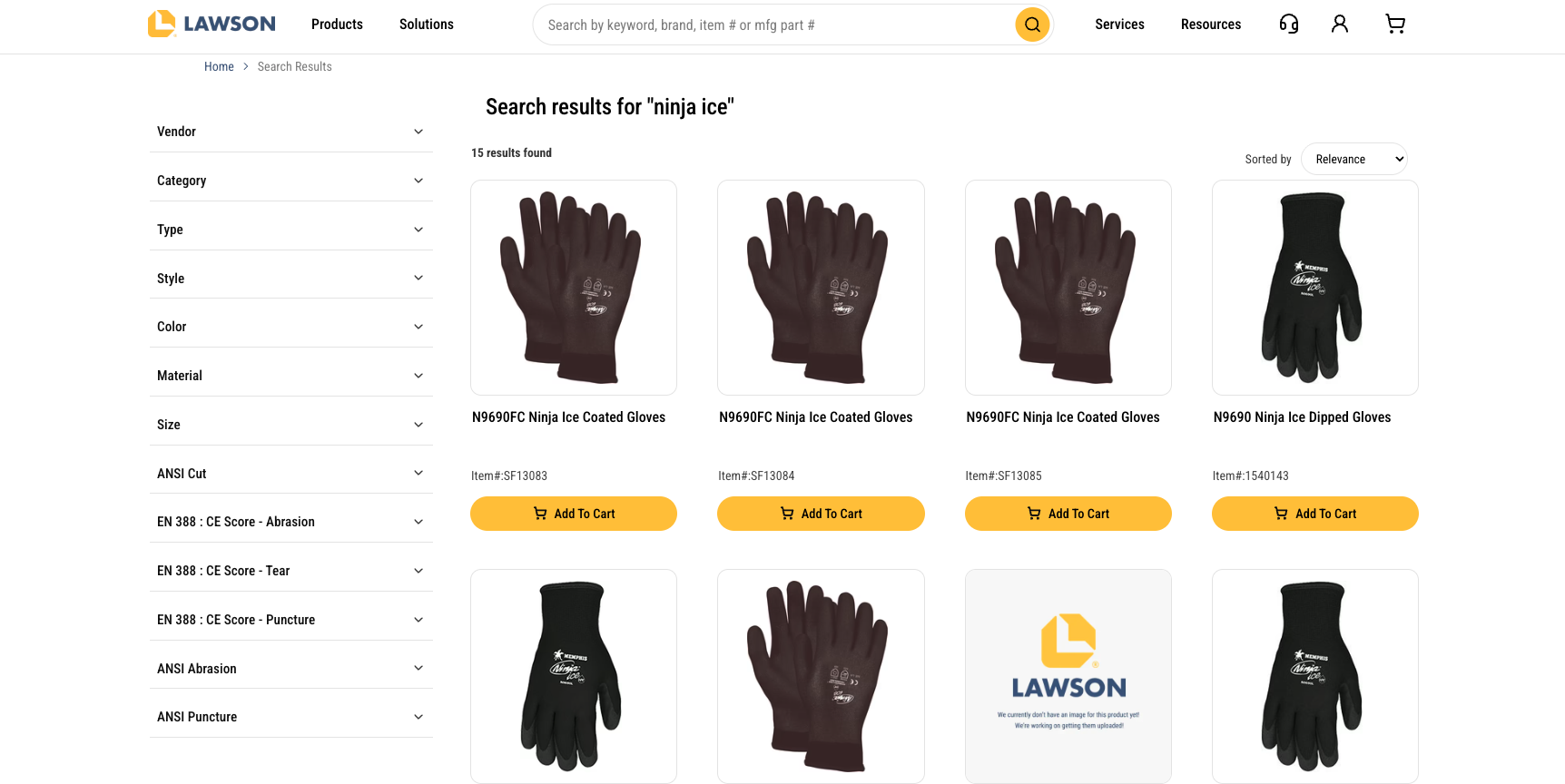Open the headset support icon
Screen dimensions: 1565x784
1288,24
